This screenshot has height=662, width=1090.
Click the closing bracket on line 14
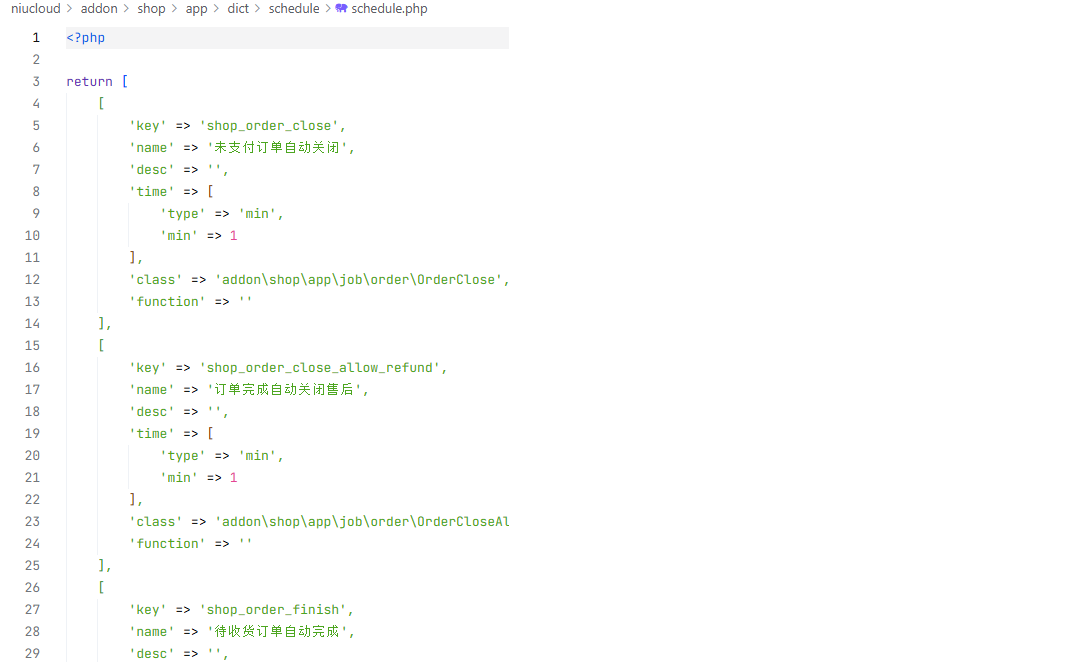(x=101, y=323)
